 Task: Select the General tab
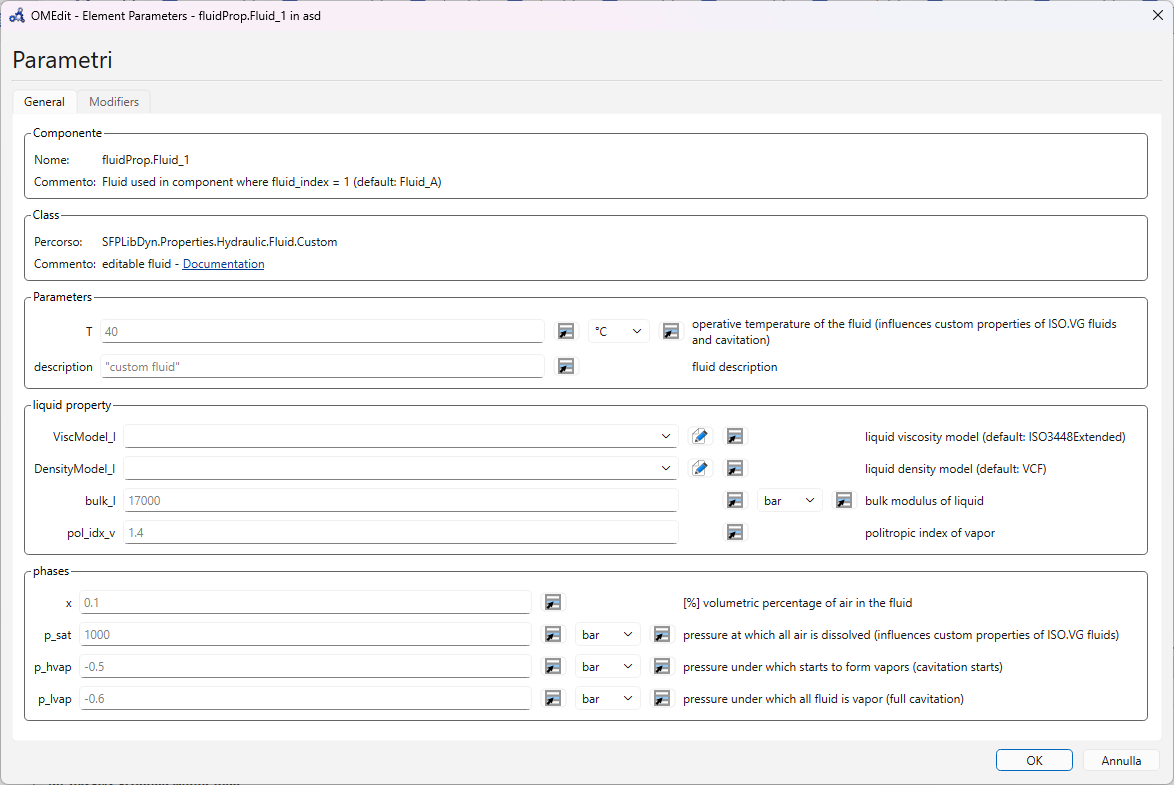[x=44, y=102]
